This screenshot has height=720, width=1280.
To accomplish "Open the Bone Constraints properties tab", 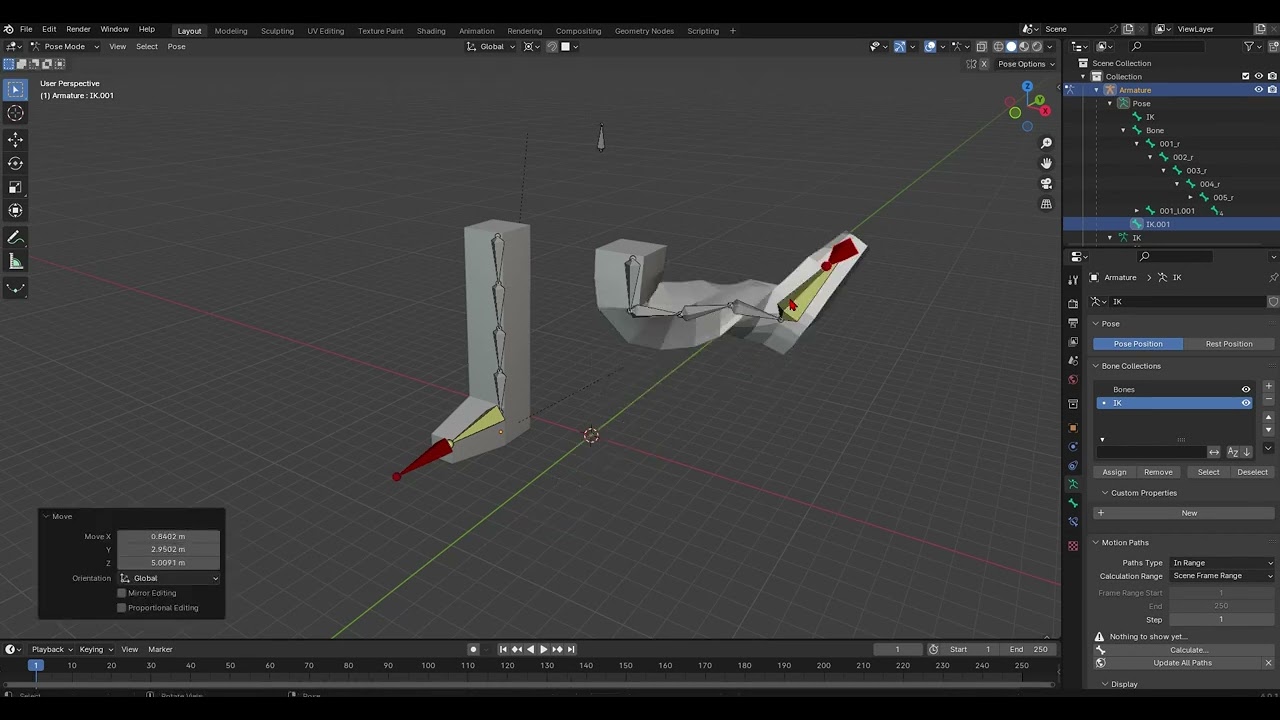I will [x=1073, y=522].
